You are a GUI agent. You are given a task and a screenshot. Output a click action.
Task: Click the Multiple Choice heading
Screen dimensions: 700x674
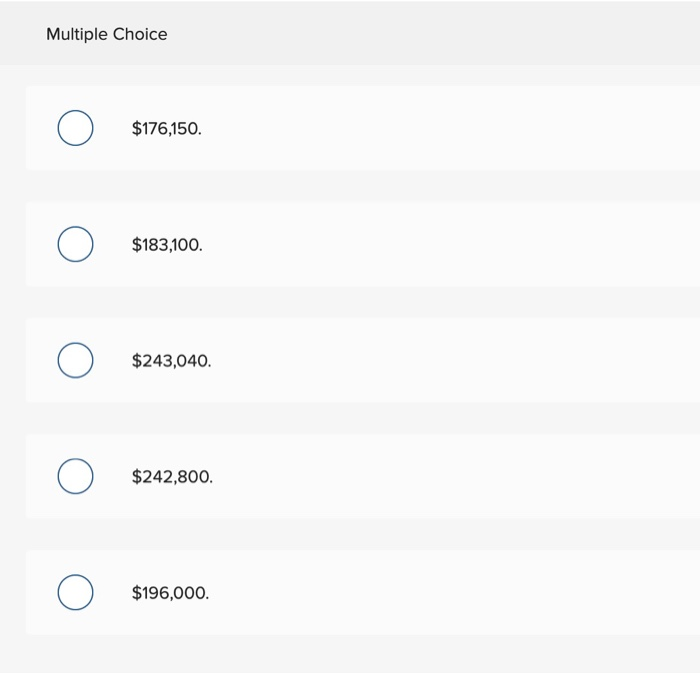pos(107,34)
